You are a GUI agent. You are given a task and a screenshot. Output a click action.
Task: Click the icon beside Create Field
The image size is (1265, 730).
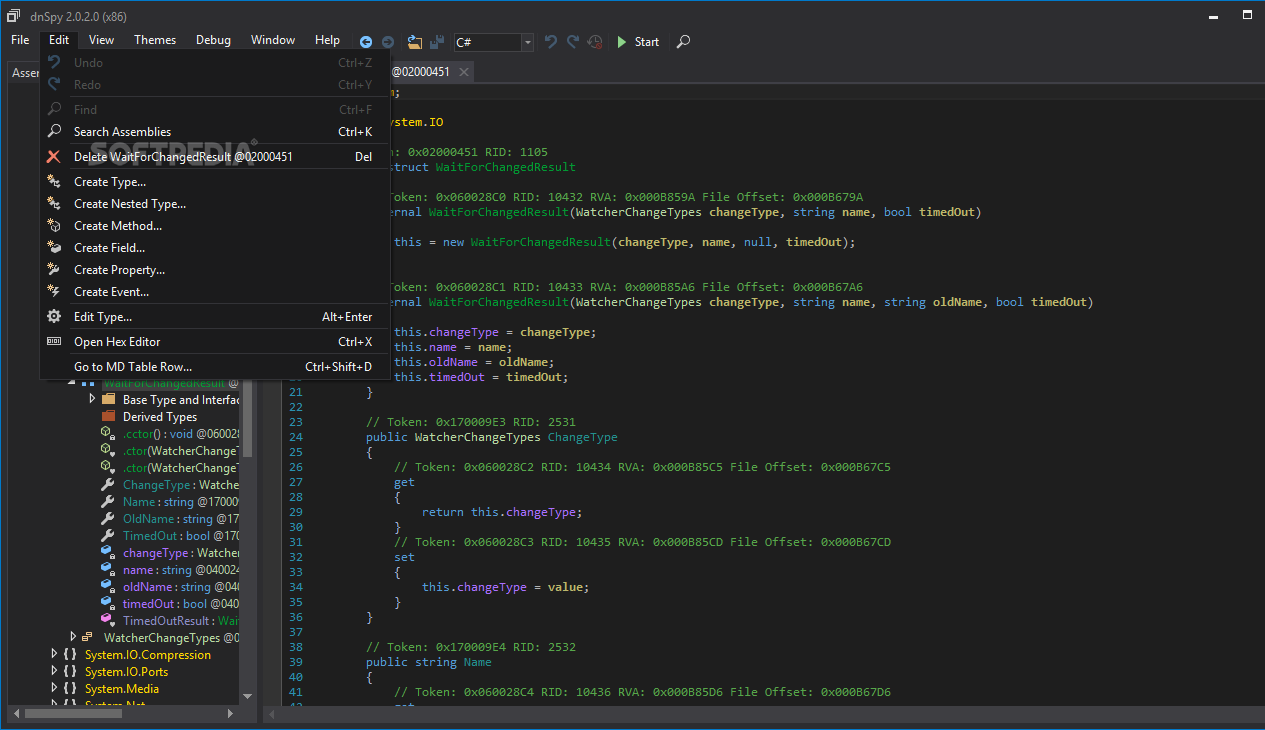(54, 248)
